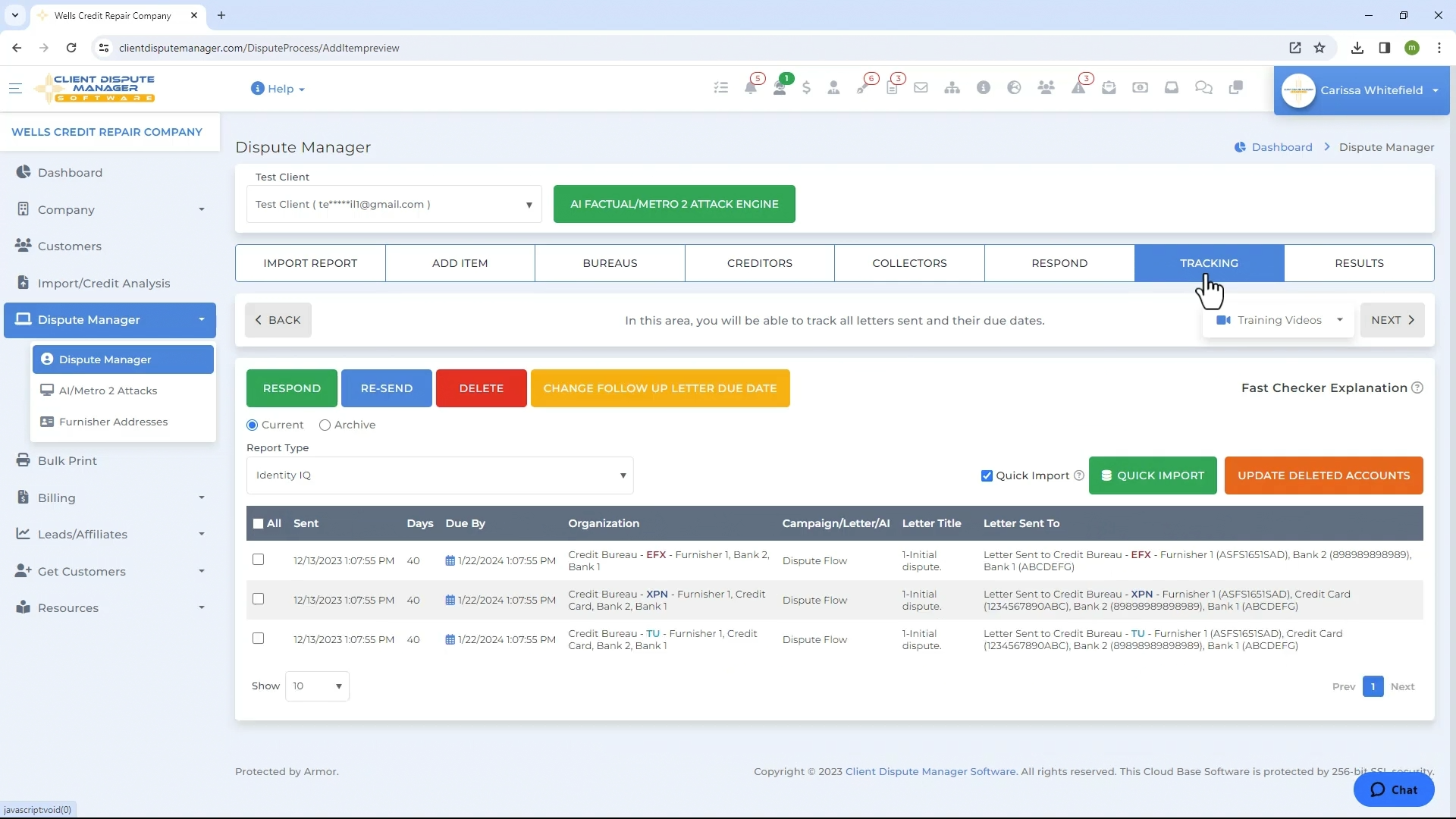Image resolution: width=1456 pixels, height=819 pixels.
Task: Open the Report Type Identity IQ dropdown
Action: (440, 475)
